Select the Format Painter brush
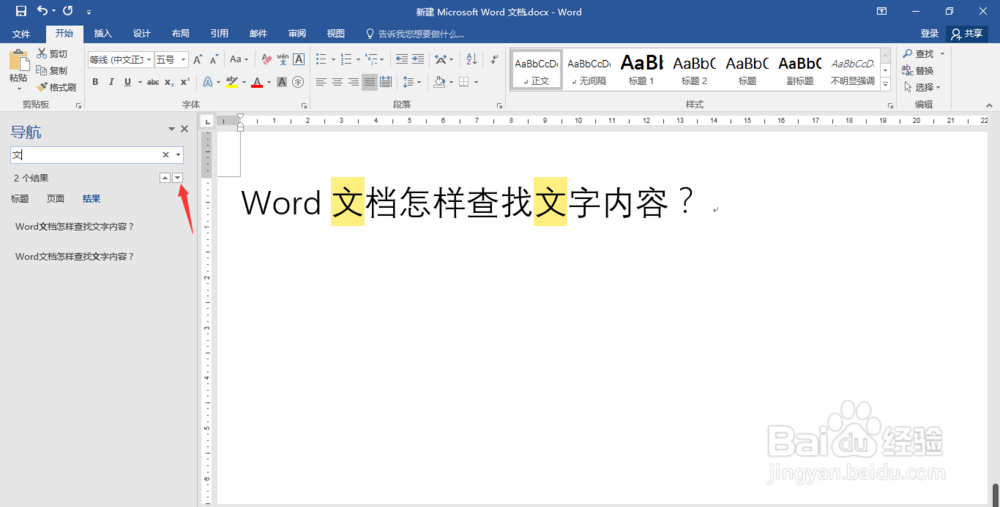The height and width of the screenshot is (507, 1000). coord(42,87)
